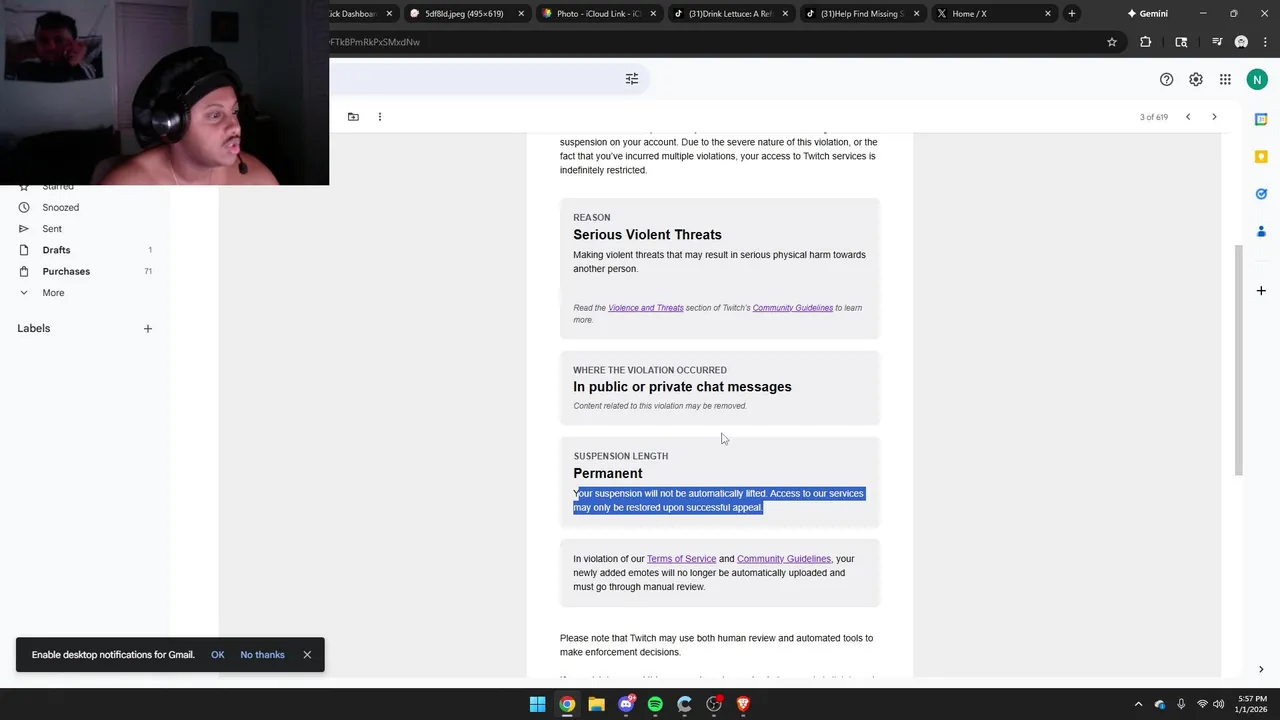Open Discord from the taskbar
Image resolution: width=1280 pixels, height=720 pixels.
point(626,704)
